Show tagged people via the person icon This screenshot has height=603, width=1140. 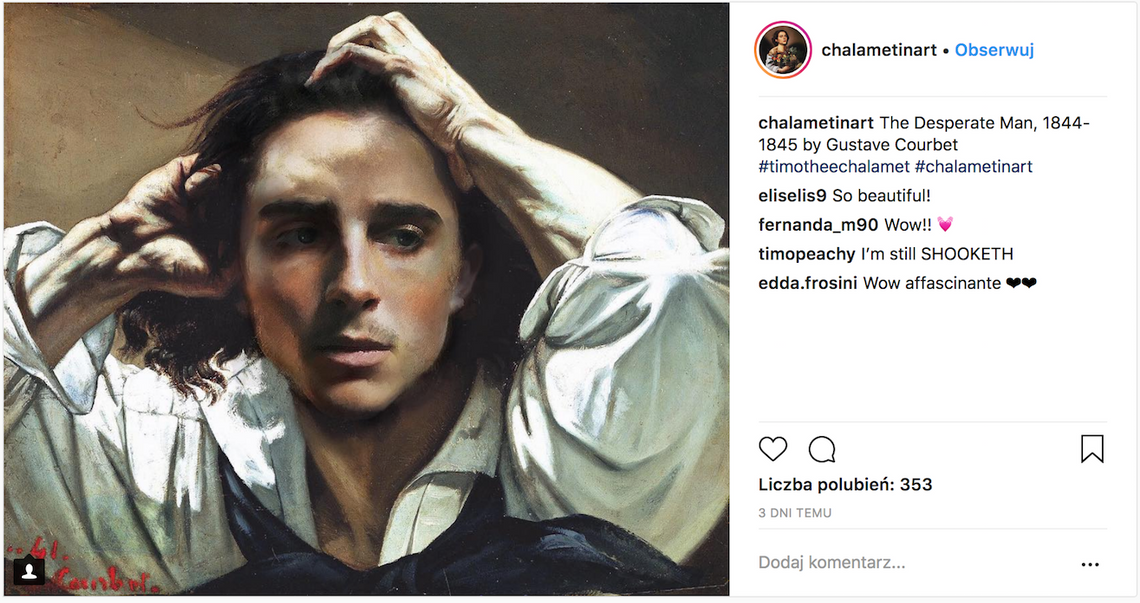tap(30, 570)
